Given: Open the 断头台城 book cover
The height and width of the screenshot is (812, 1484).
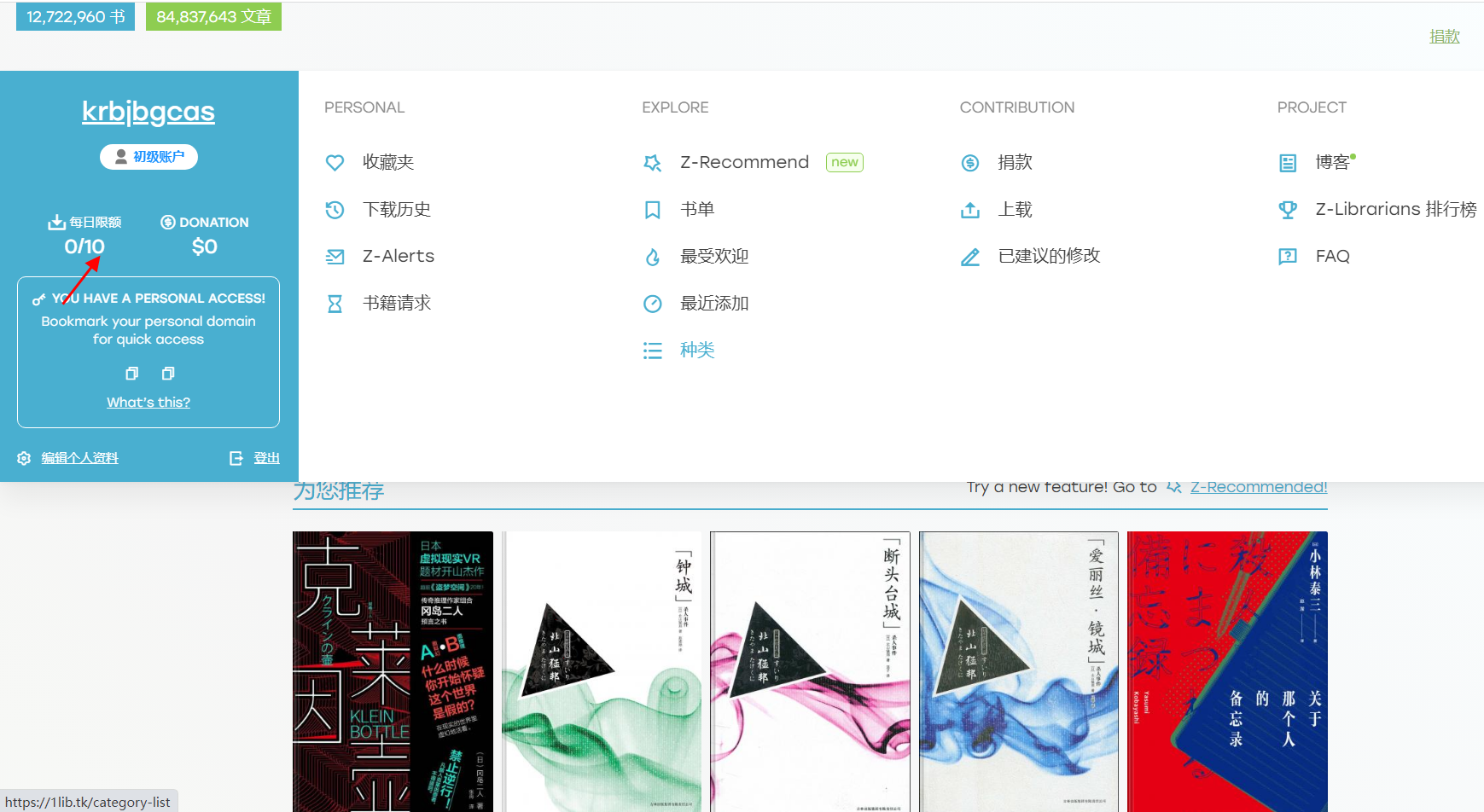Looking at the screenshot, I should 810,671.
